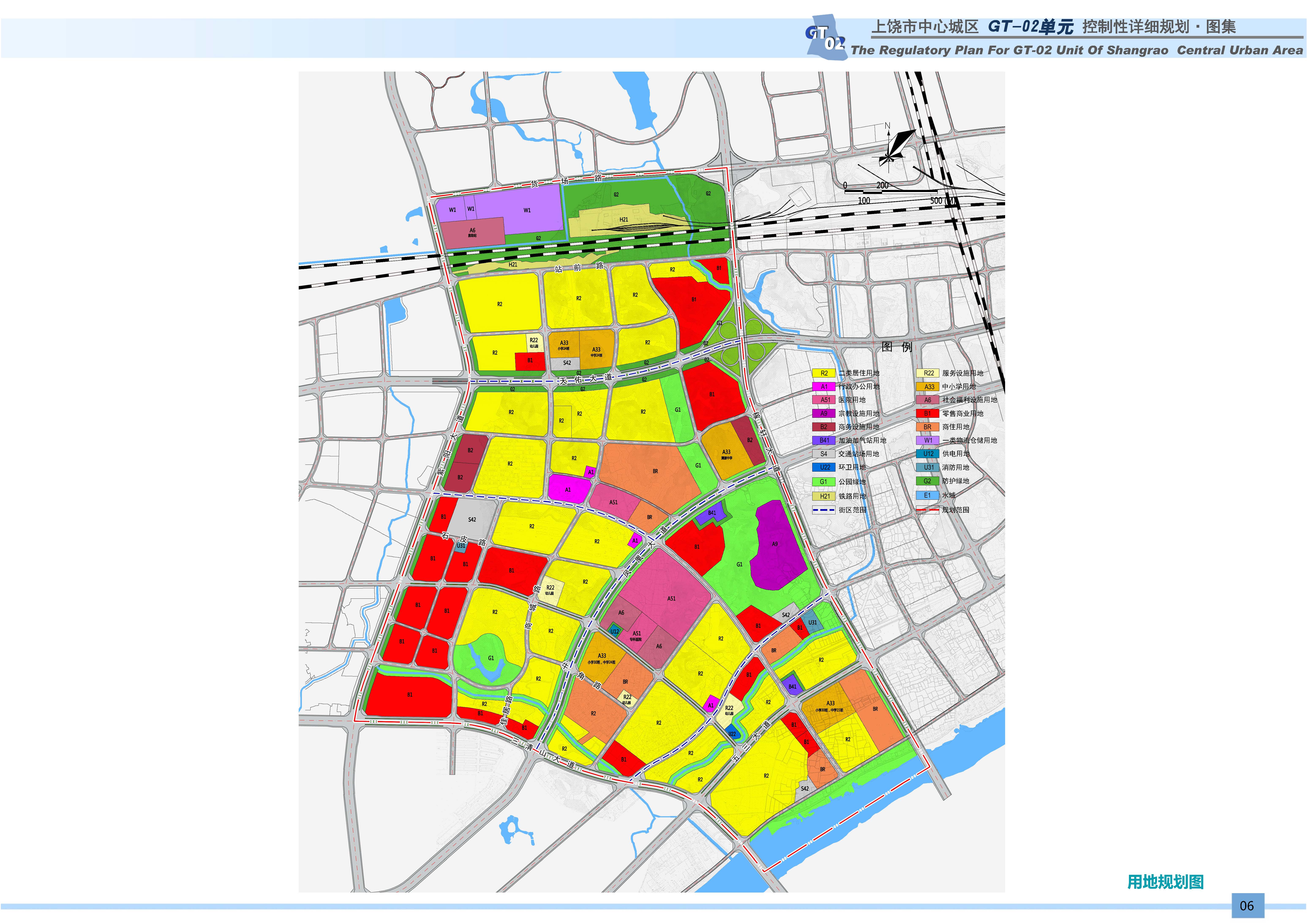Click legend label 行政办公用地
This screenshot has width=1307, height=924.
[859, 387]
